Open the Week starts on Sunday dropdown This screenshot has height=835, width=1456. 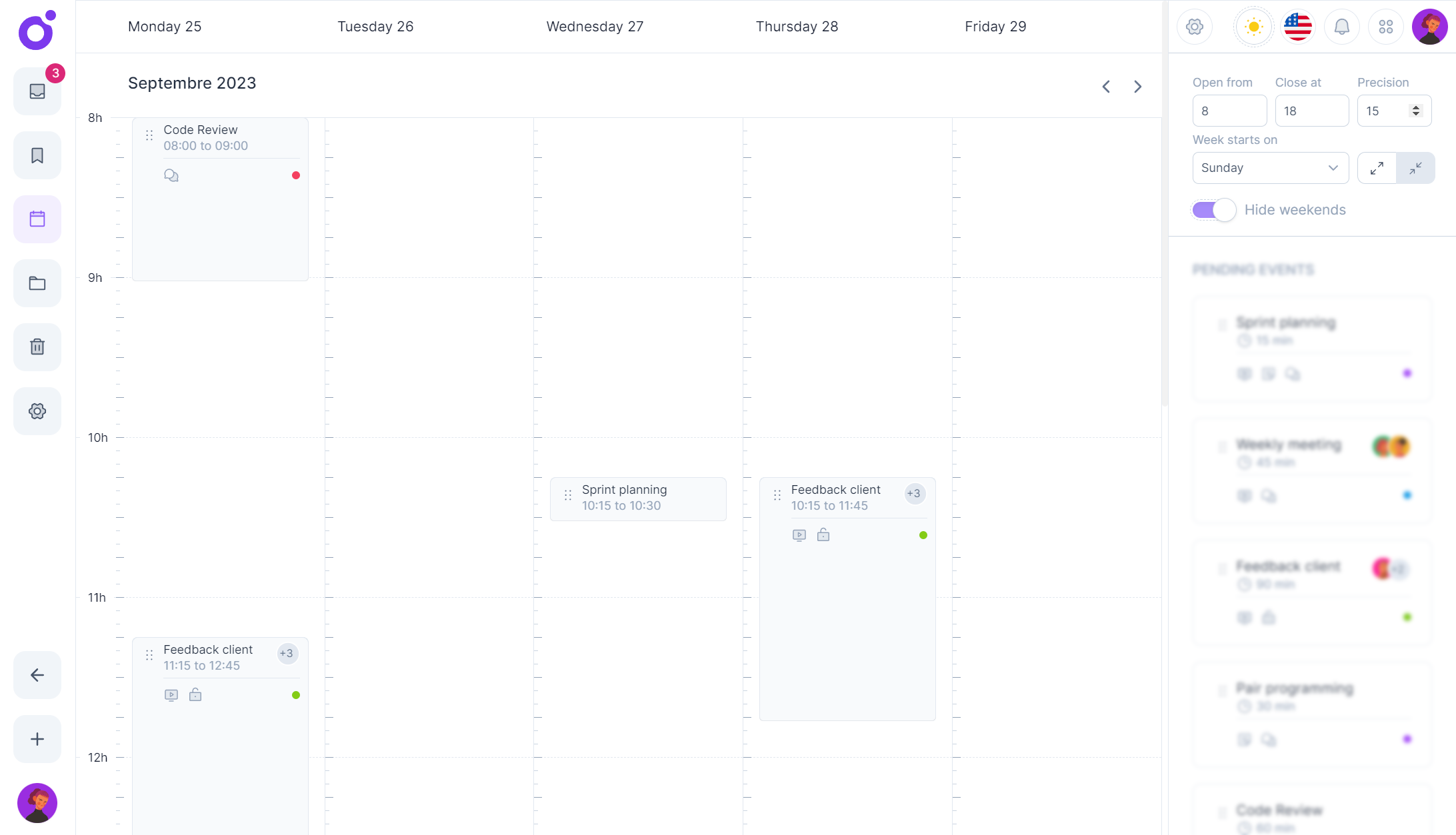click(1270, 167)
